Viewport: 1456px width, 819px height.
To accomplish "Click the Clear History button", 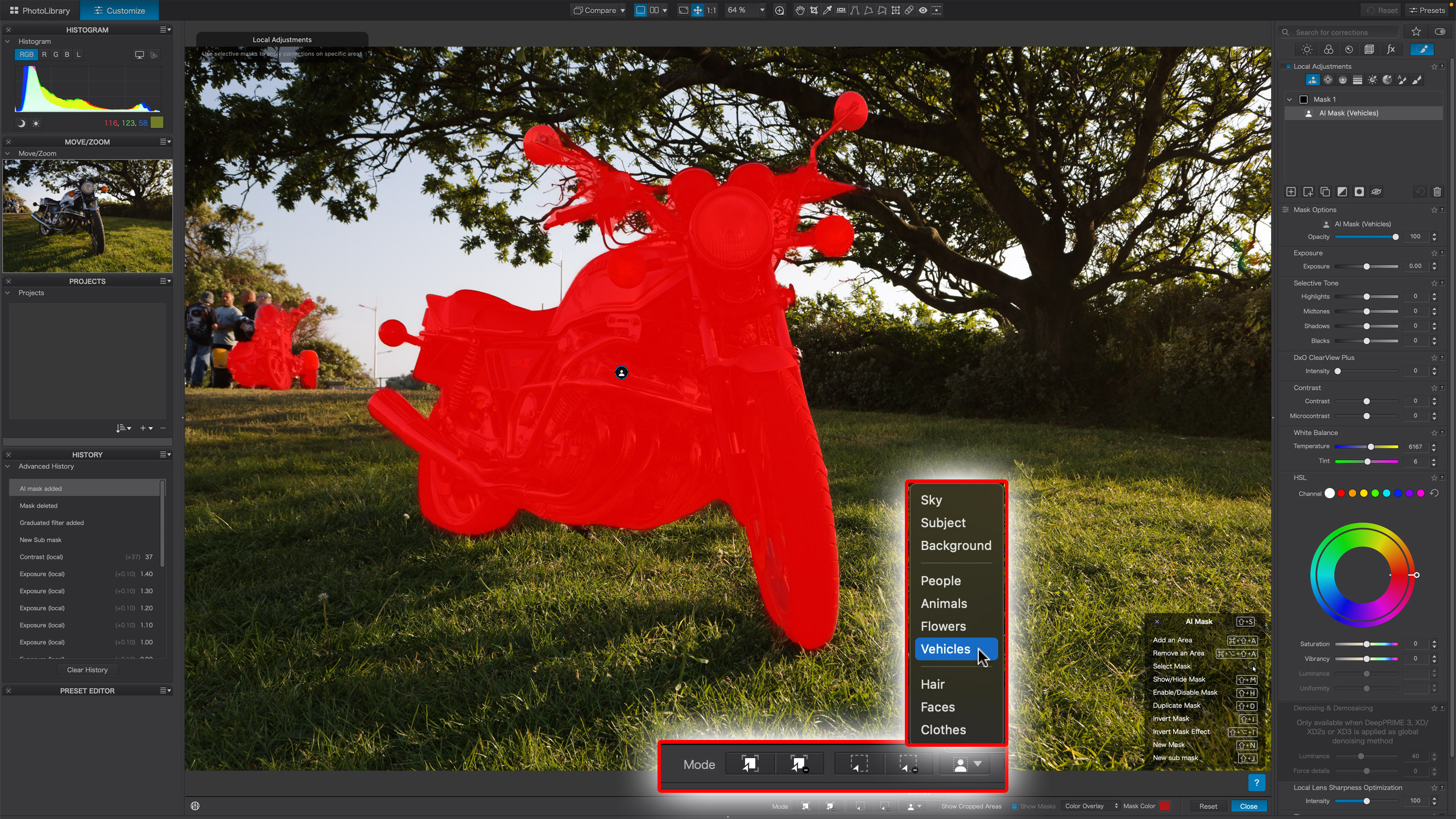I will click(87, 669).
